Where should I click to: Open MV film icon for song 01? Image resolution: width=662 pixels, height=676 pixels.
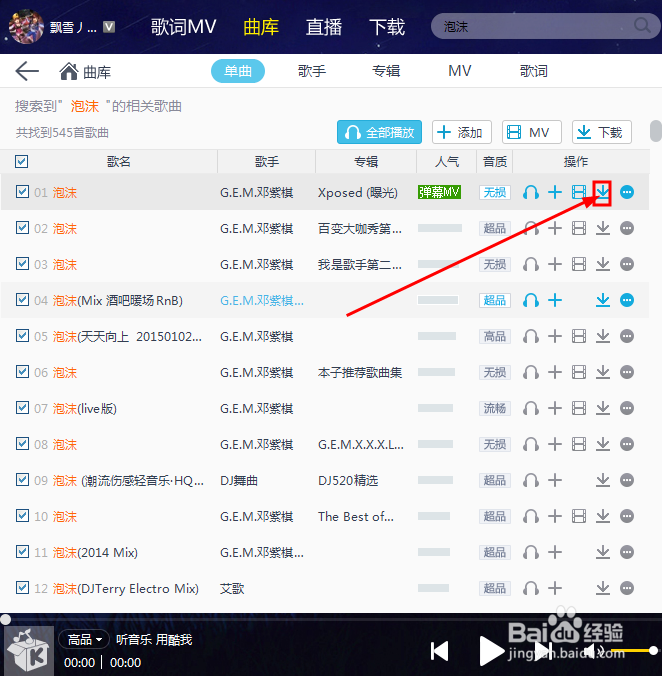click(x=579, y=192)
